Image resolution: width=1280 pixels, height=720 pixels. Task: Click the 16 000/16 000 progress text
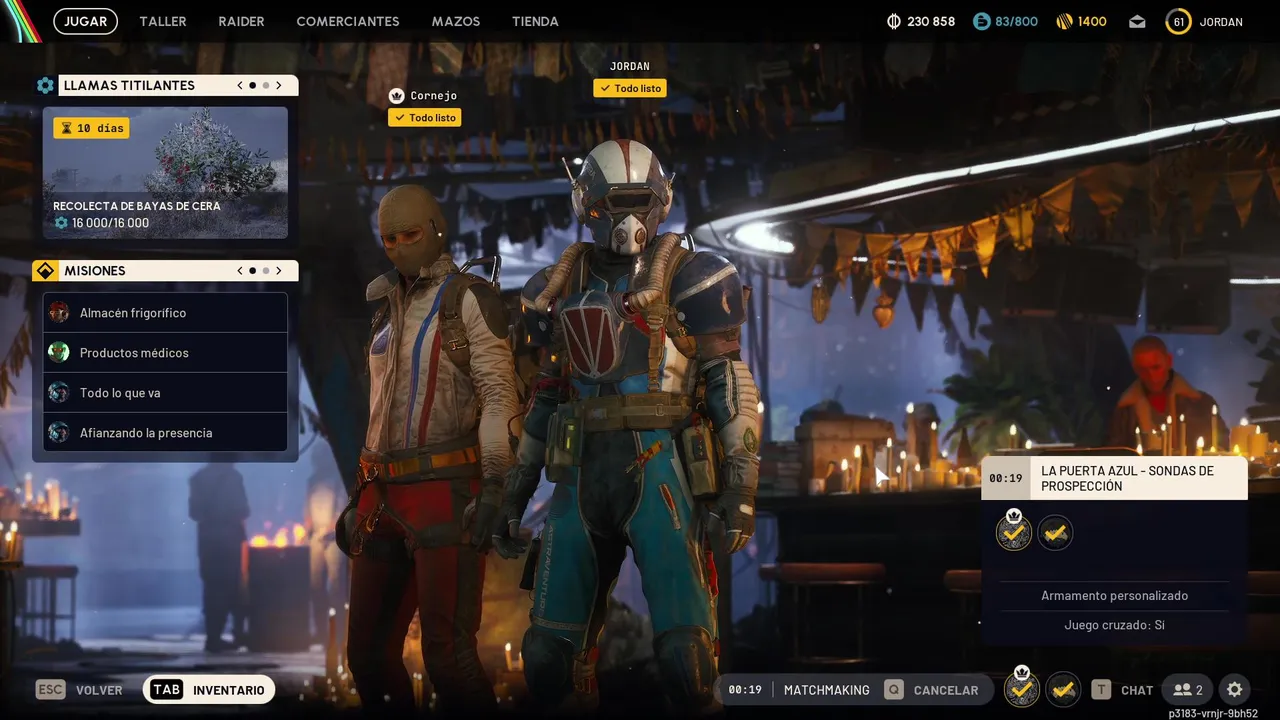tap(110, 223)
